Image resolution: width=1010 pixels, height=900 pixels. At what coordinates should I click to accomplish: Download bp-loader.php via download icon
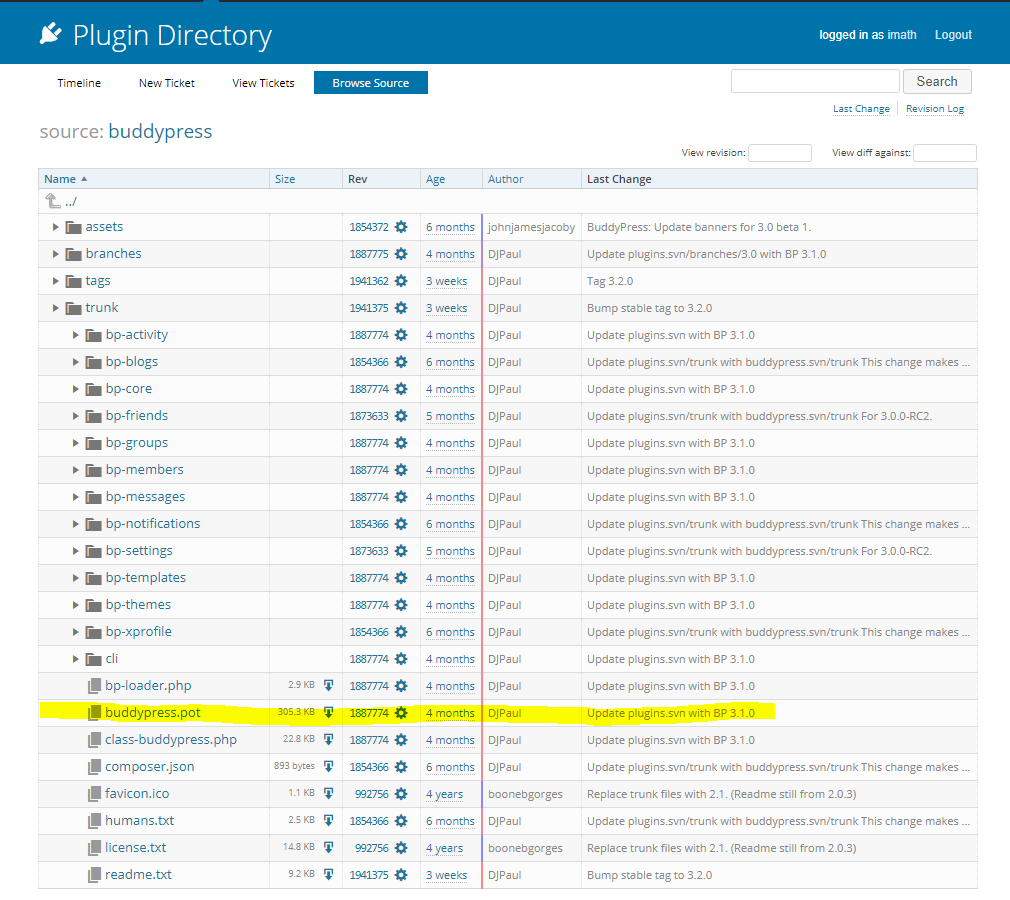329,685
